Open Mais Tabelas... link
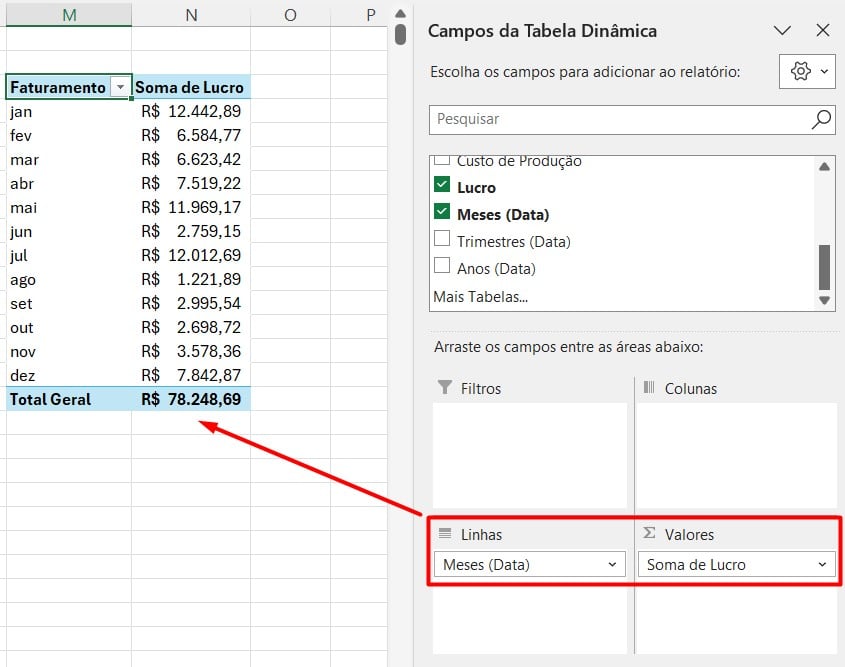Image resolution: width=845 pixels, height=667 pixels. coord(480,296)
